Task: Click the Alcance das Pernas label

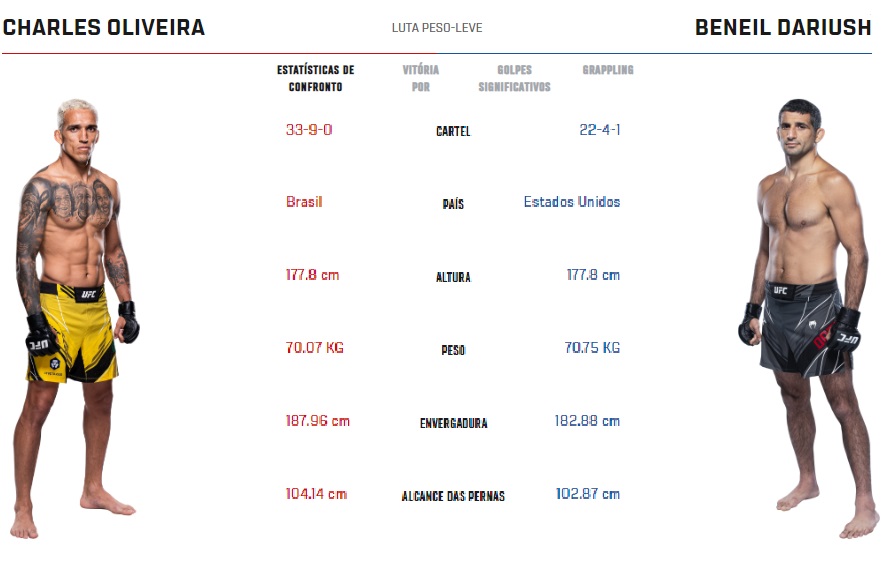Action: point(453,496)
